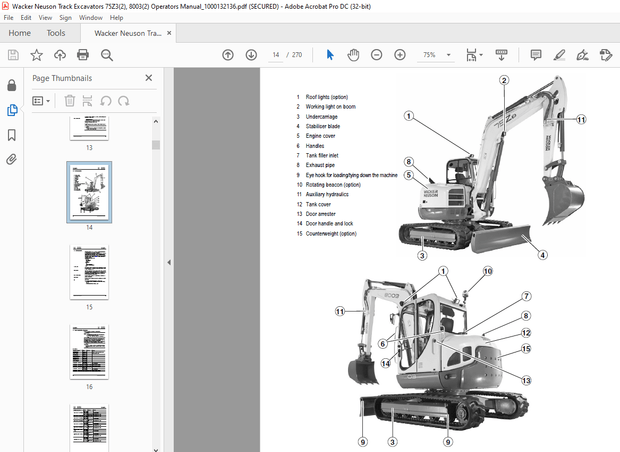This screenshot has width=620, height=452.
Task: Collapse the left pane with divider arrow
Action: pyautogui.click(x=168, y=262)
